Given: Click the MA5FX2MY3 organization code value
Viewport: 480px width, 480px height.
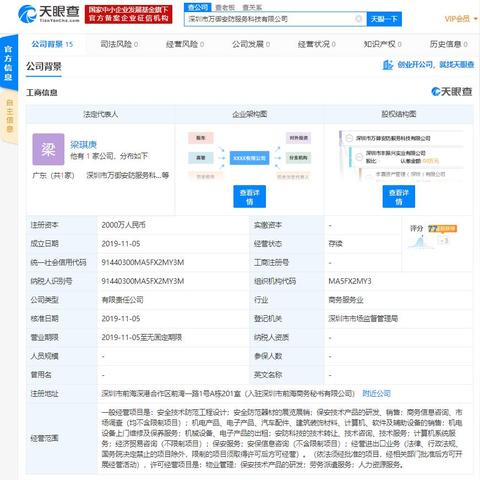Looking at the screenshot, I should point(350,281).
